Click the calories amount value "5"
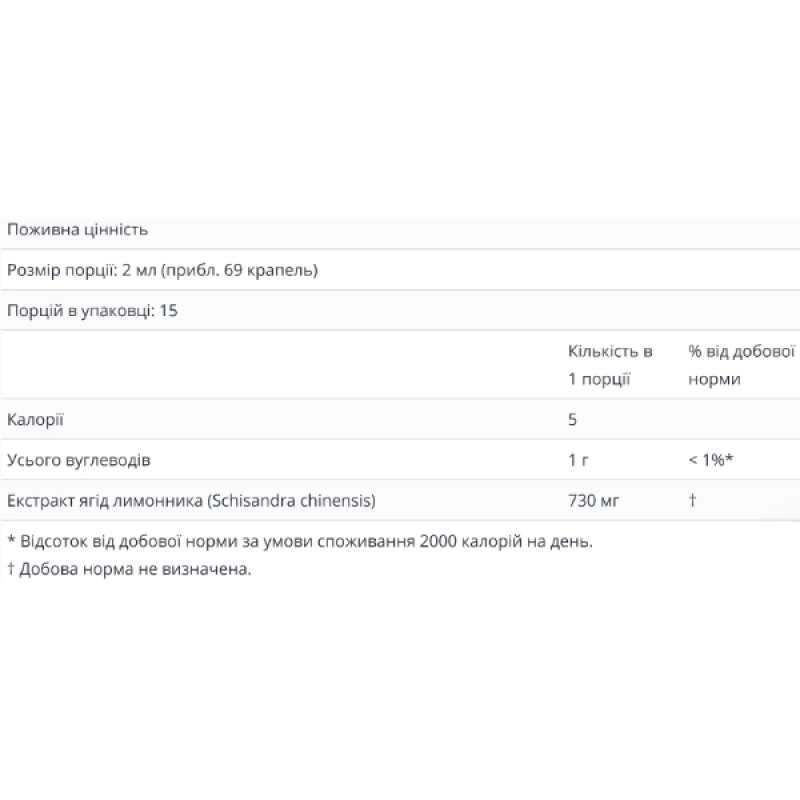 click(572, 419)
